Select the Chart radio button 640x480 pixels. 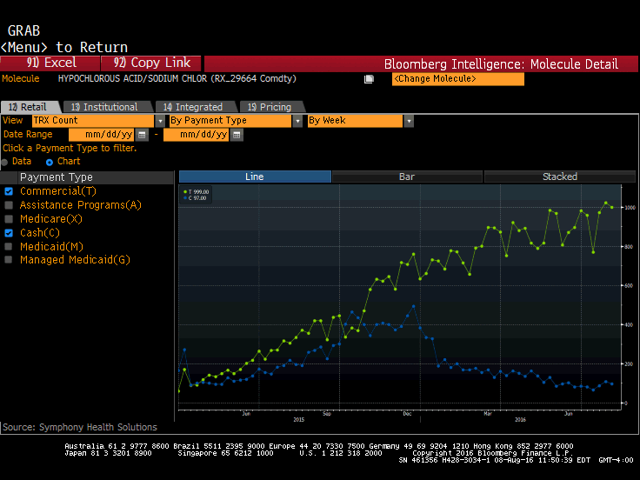tap(49, 162)
